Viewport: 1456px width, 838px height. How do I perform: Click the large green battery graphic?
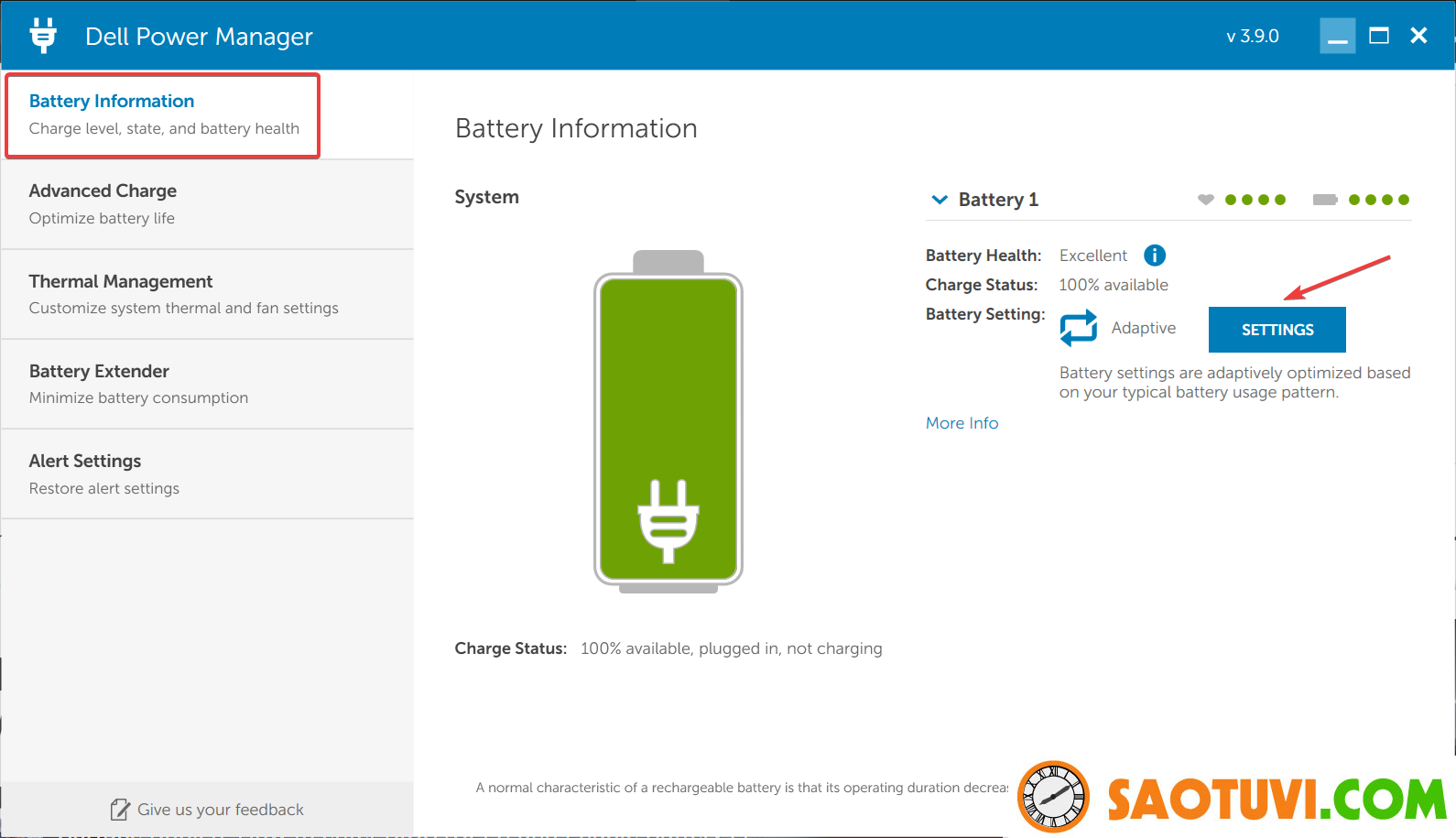668,421
